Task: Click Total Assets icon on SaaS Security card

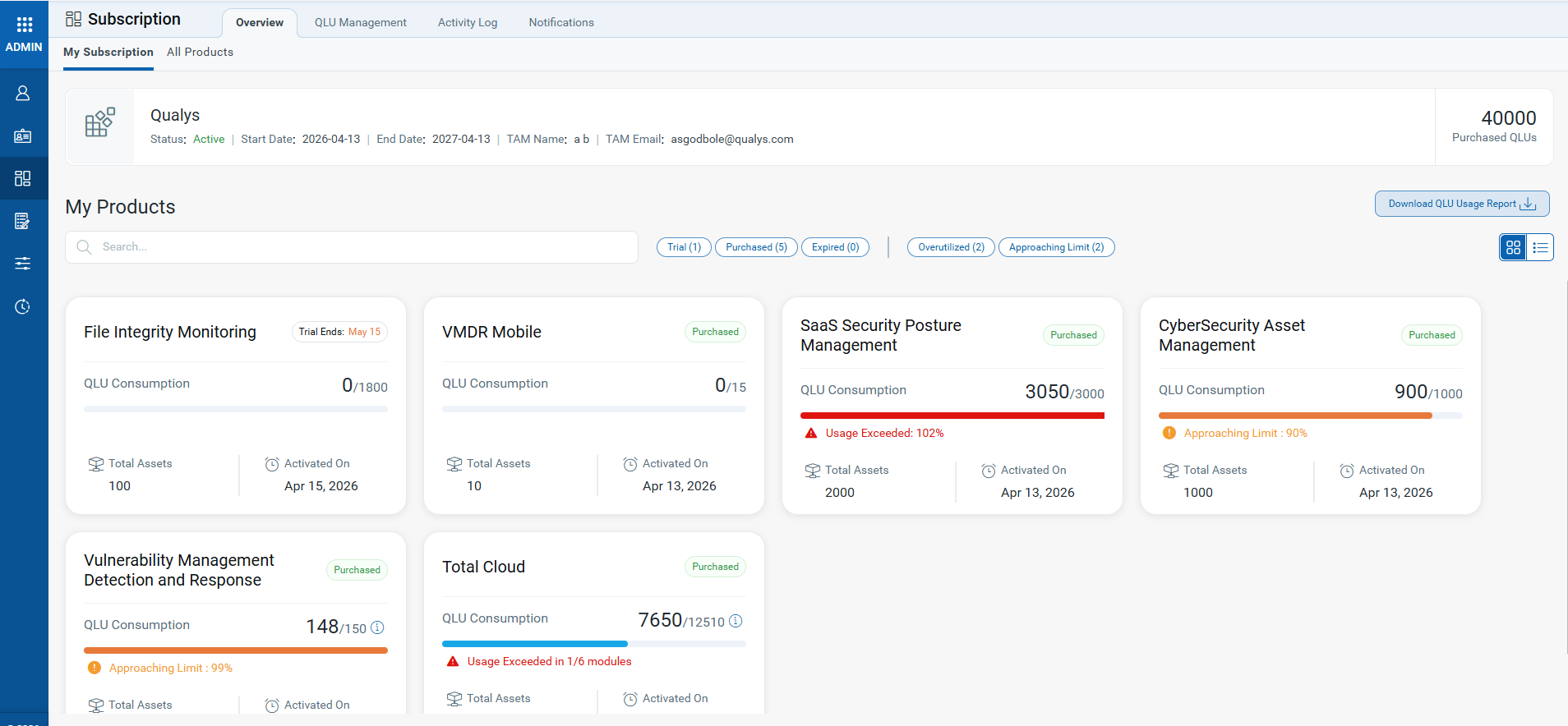Action: pyautogui.click(x=813, y=471)
